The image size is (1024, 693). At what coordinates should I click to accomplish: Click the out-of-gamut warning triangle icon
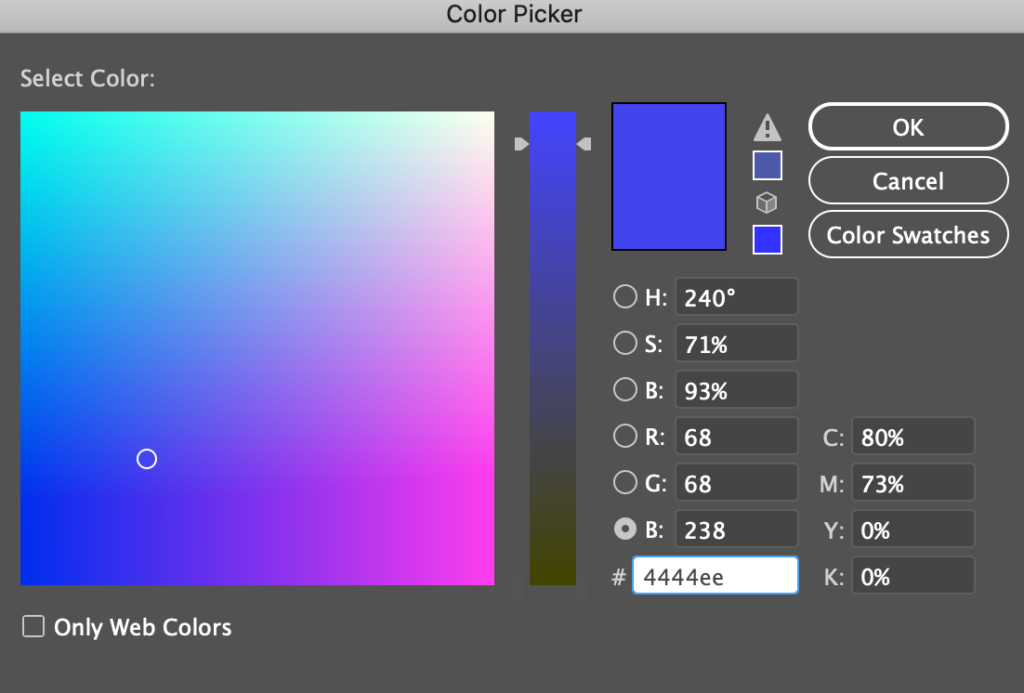(x=767, y=128)
